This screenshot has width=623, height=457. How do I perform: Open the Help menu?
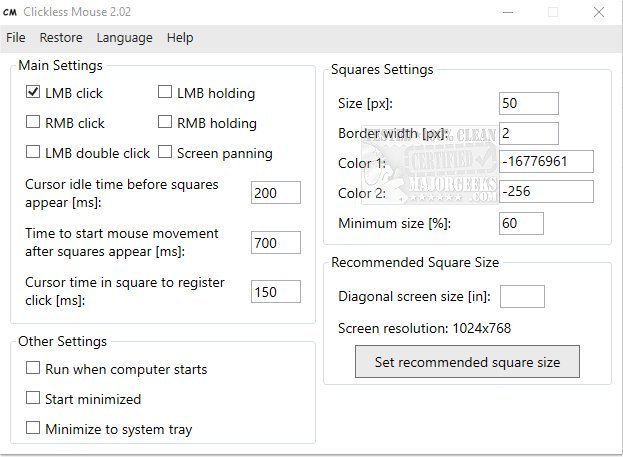click(x=180, y=38)
